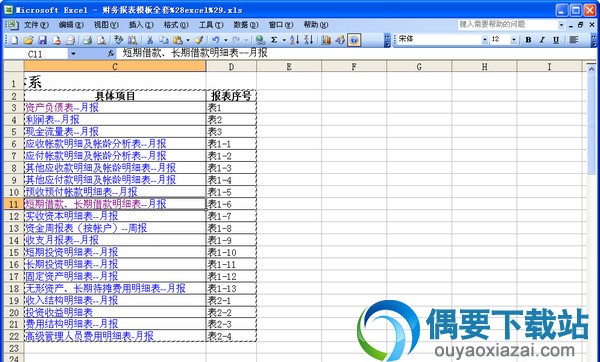Image resolution: width=600 pixels, height=362 pixels.
Task: Open the font size dropdown showing 12
Action: click(514, 40)
